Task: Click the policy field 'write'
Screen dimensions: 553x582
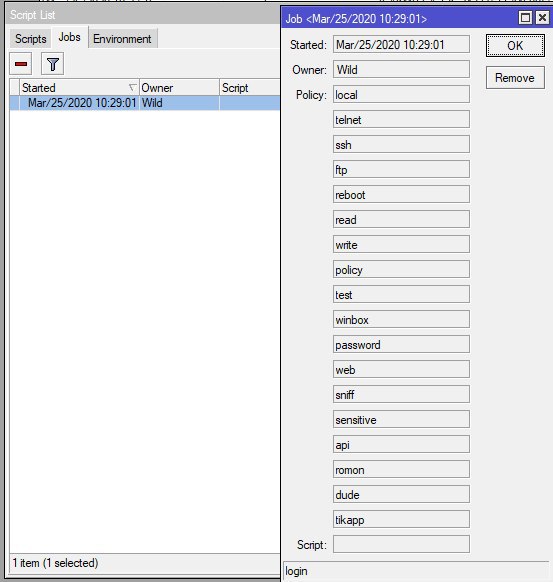Action: coord(401,245)
